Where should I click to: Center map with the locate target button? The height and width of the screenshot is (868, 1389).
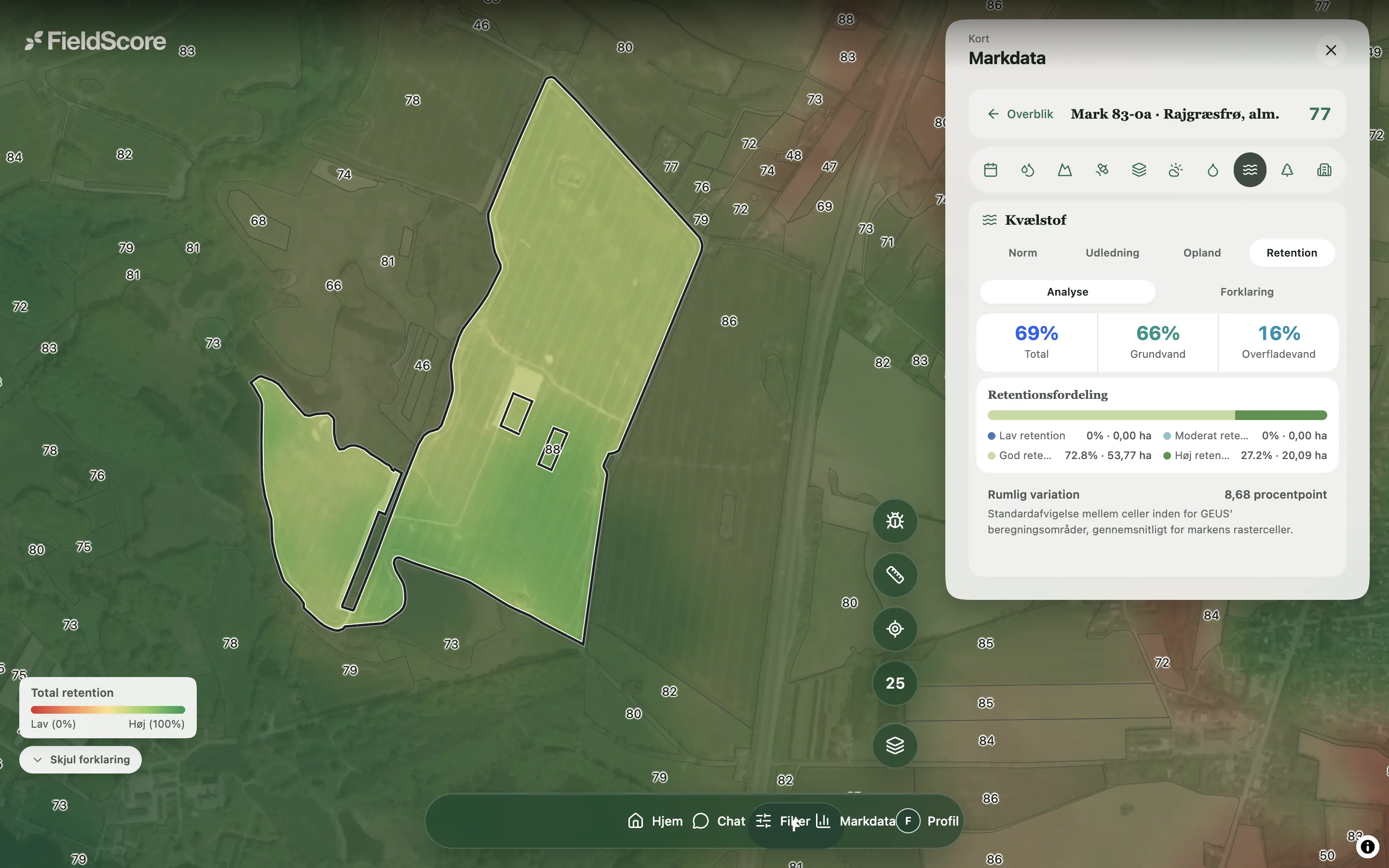click(x=895, y=629)
